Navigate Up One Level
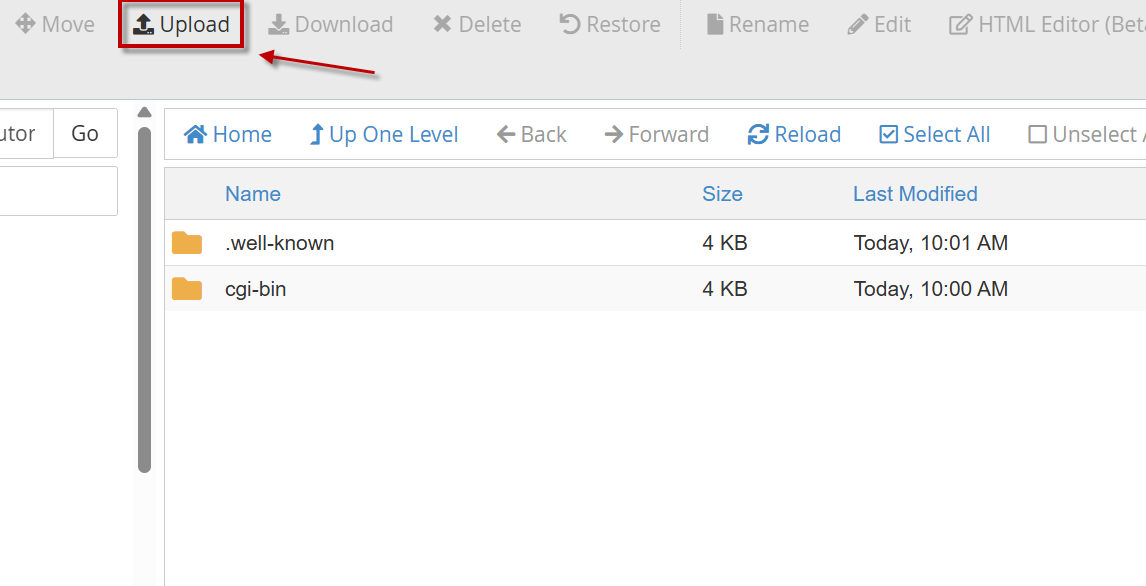Image resolution: width=1146 pixels, height=586 pixels. 383,135
